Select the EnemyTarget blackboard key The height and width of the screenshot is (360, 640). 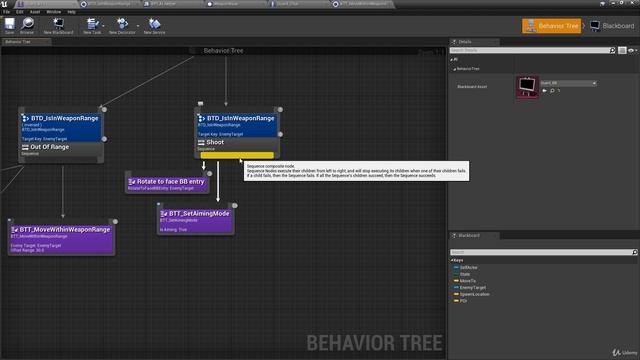tap(472, 288)
